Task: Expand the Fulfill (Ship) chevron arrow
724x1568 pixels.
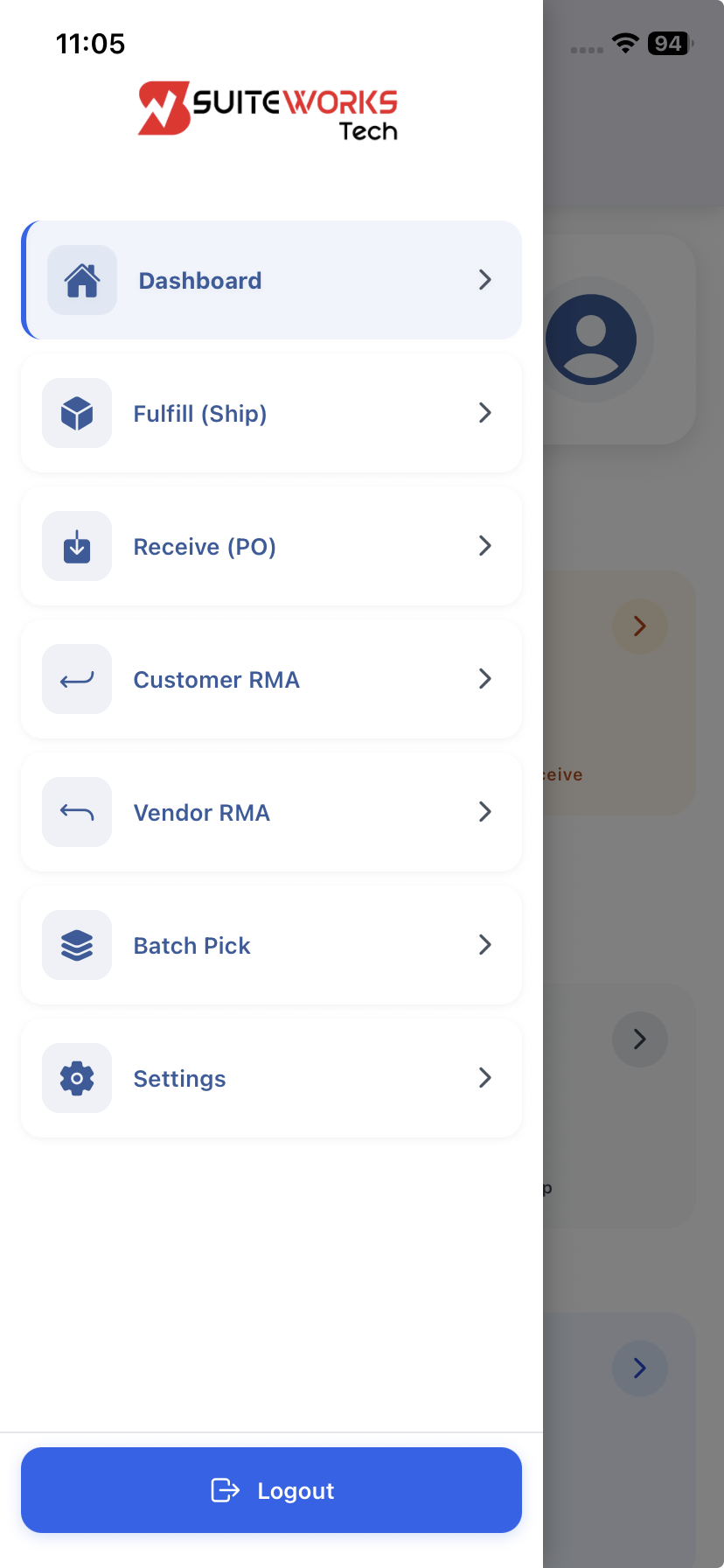Action: (x=485, y=413)
